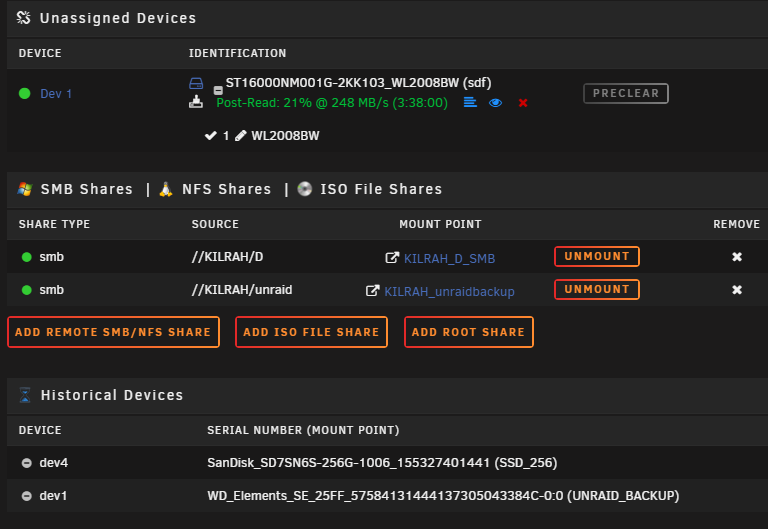This screenshot has width=768, height=529.
Task: Unmount the //KILRAH/D share
Action: click(597, 257)
